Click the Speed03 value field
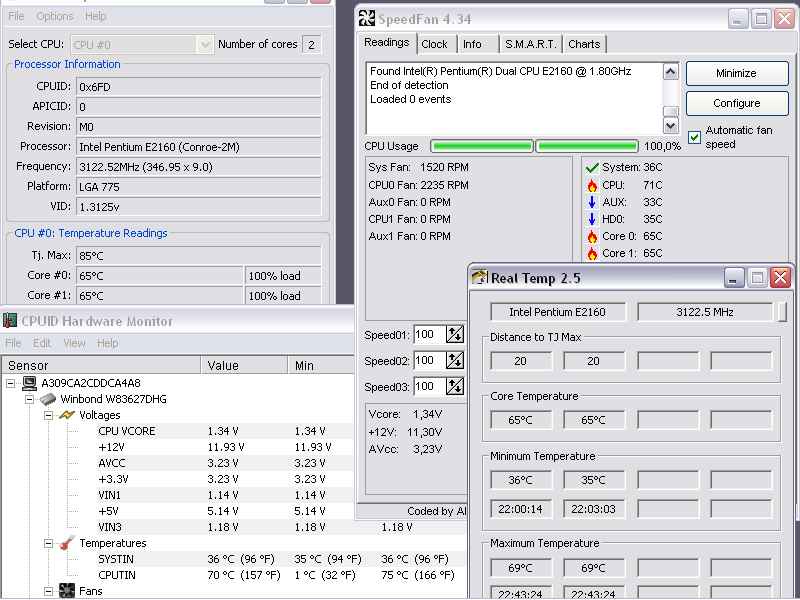Screen dimensions: 800x600 click(430, 386)
